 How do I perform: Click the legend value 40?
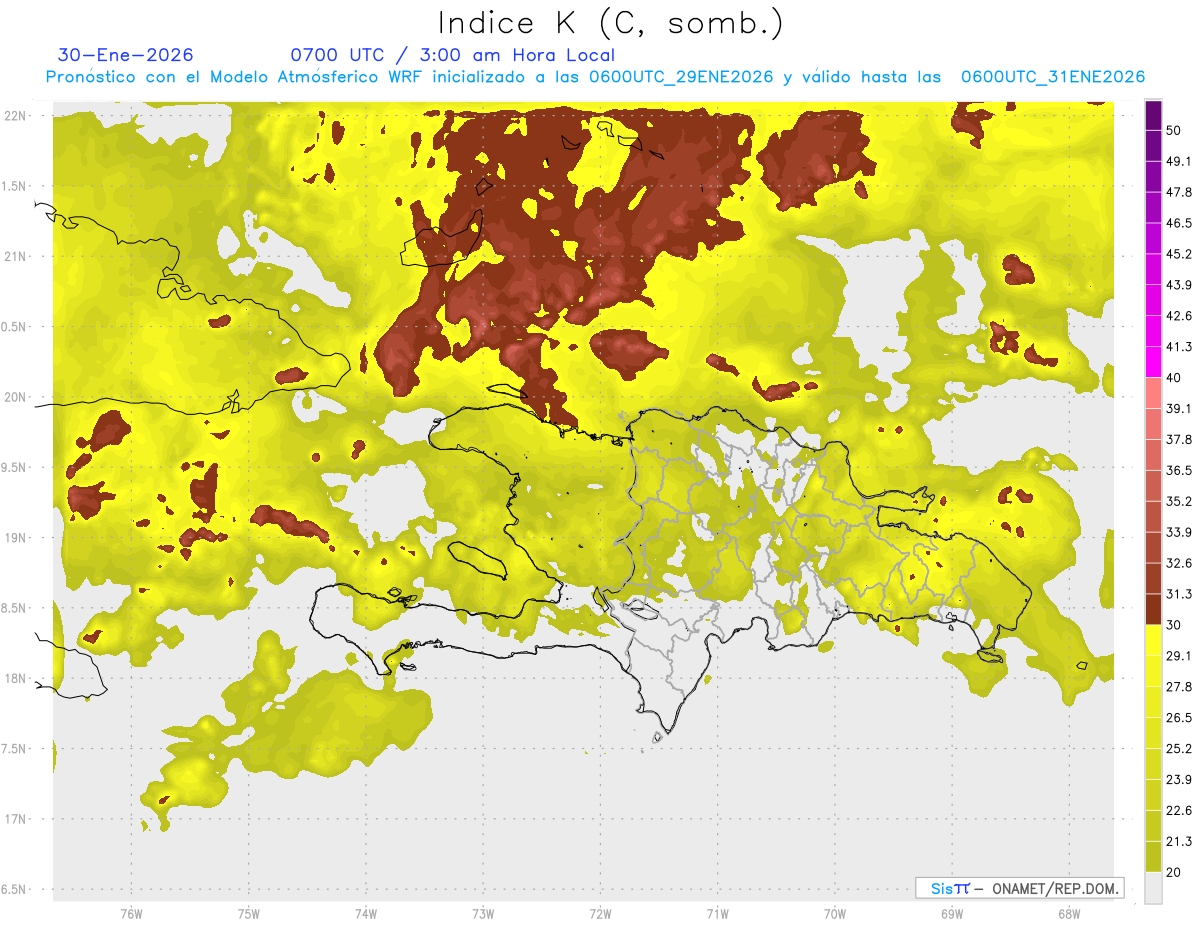click(x=1174, y=378)
